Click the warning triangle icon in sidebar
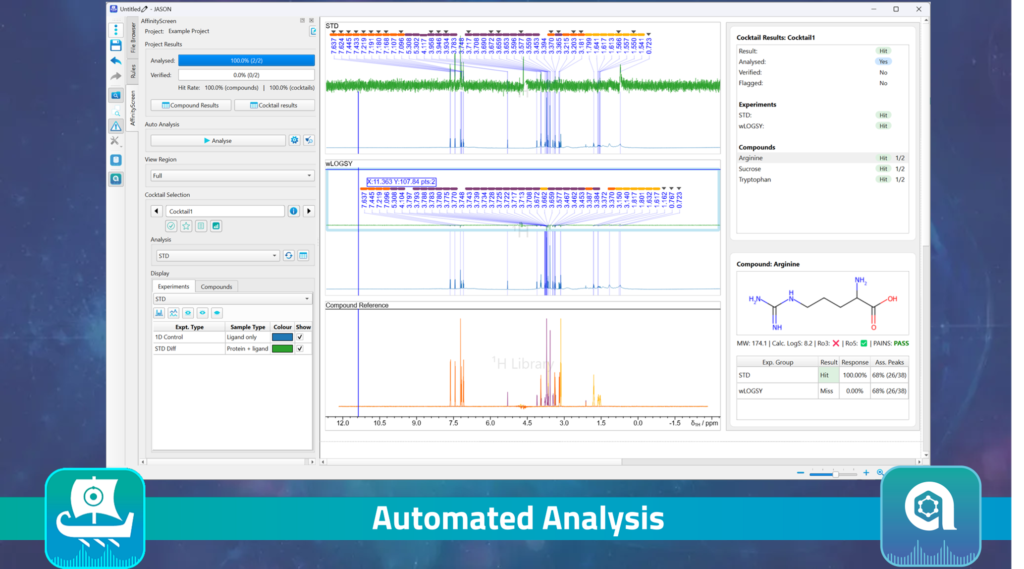 pos(116,126)
